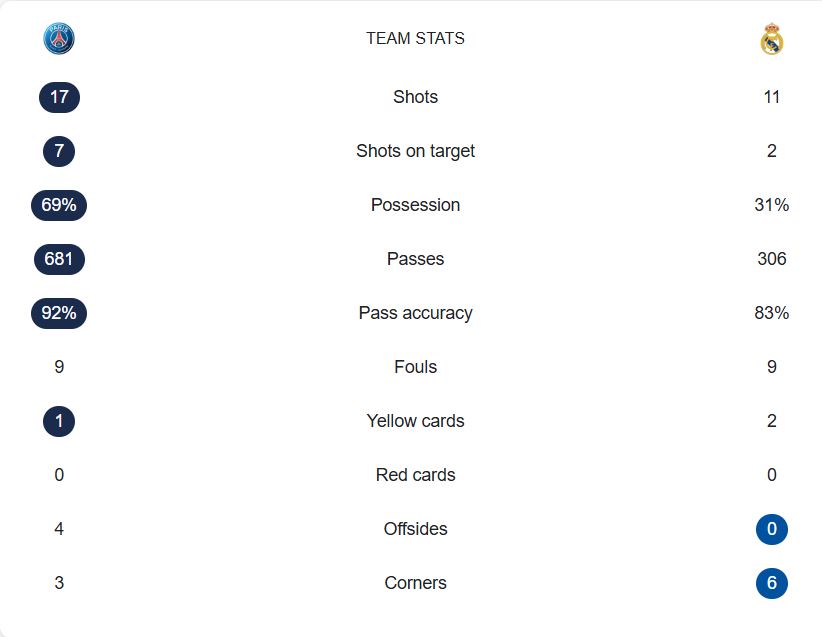Click Real Madrid's corners badge showing 6
Viewport: 822px width, 637px height.
(x=772, y=583)
